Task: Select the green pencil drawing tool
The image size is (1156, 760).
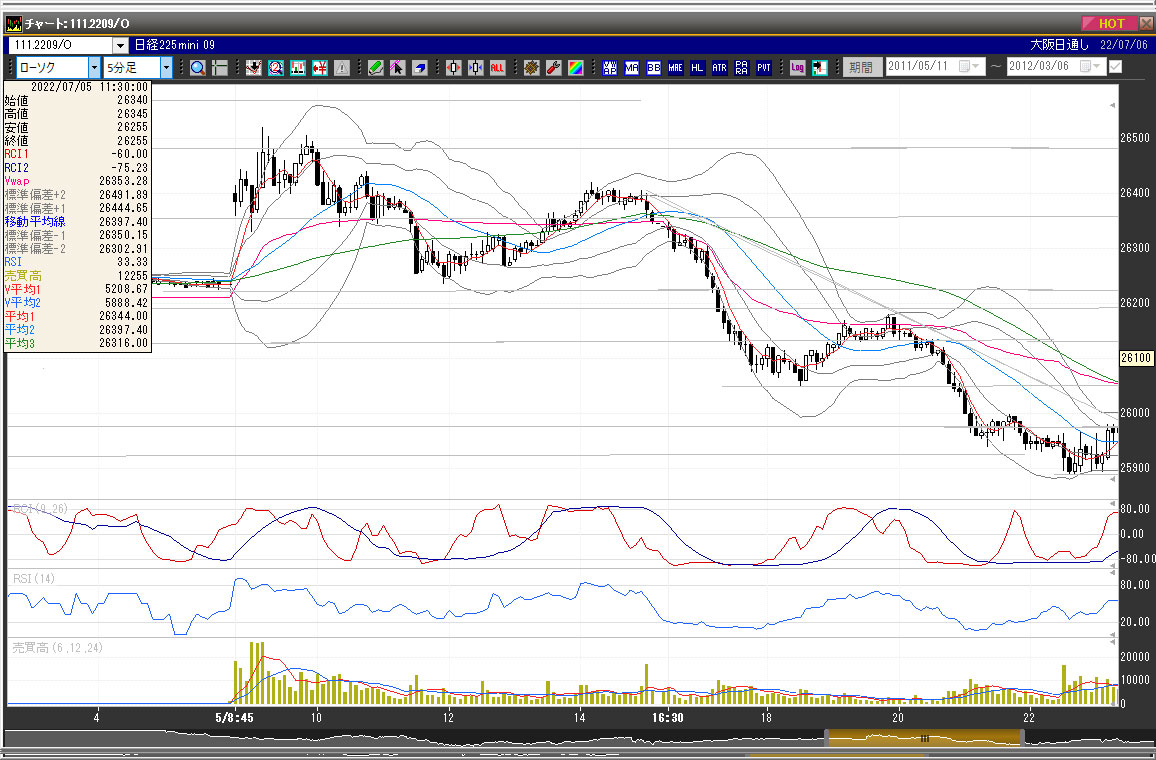Action: coord(376,68)
